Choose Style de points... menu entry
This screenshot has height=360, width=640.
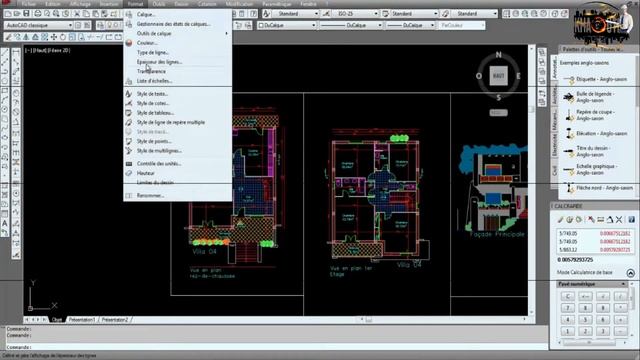(178, 141)
